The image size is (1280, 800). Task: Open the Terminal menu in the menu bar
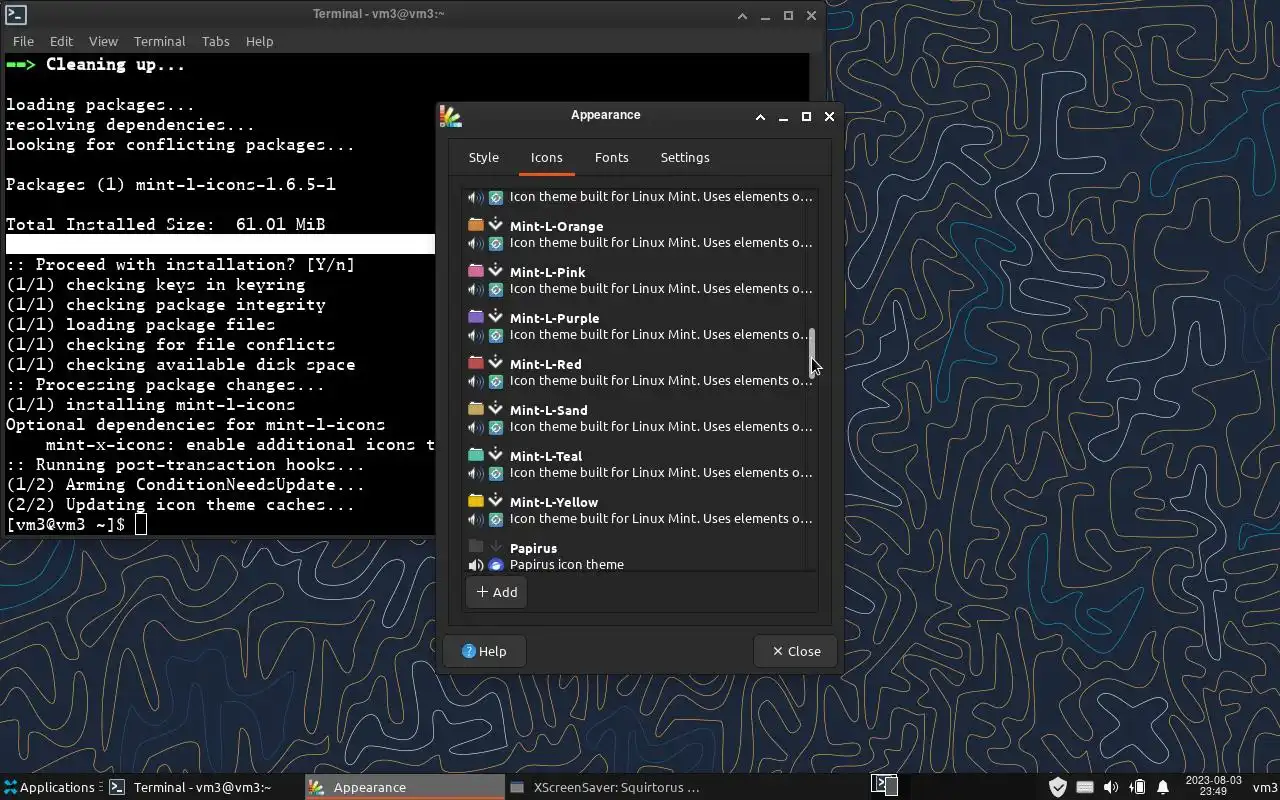coord(159,41)
